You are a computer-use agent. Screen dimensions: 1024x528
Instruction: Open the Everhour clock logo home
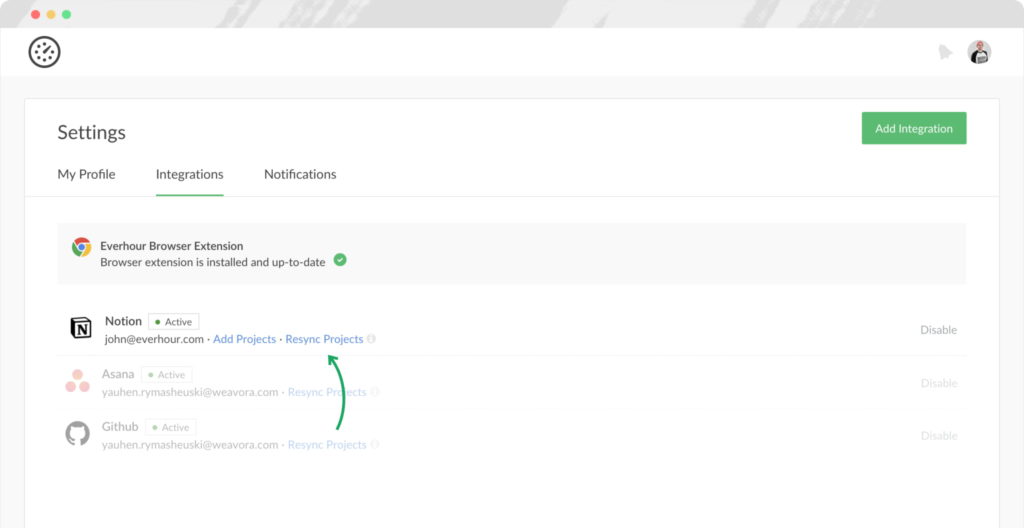click(x=44, y=52)
